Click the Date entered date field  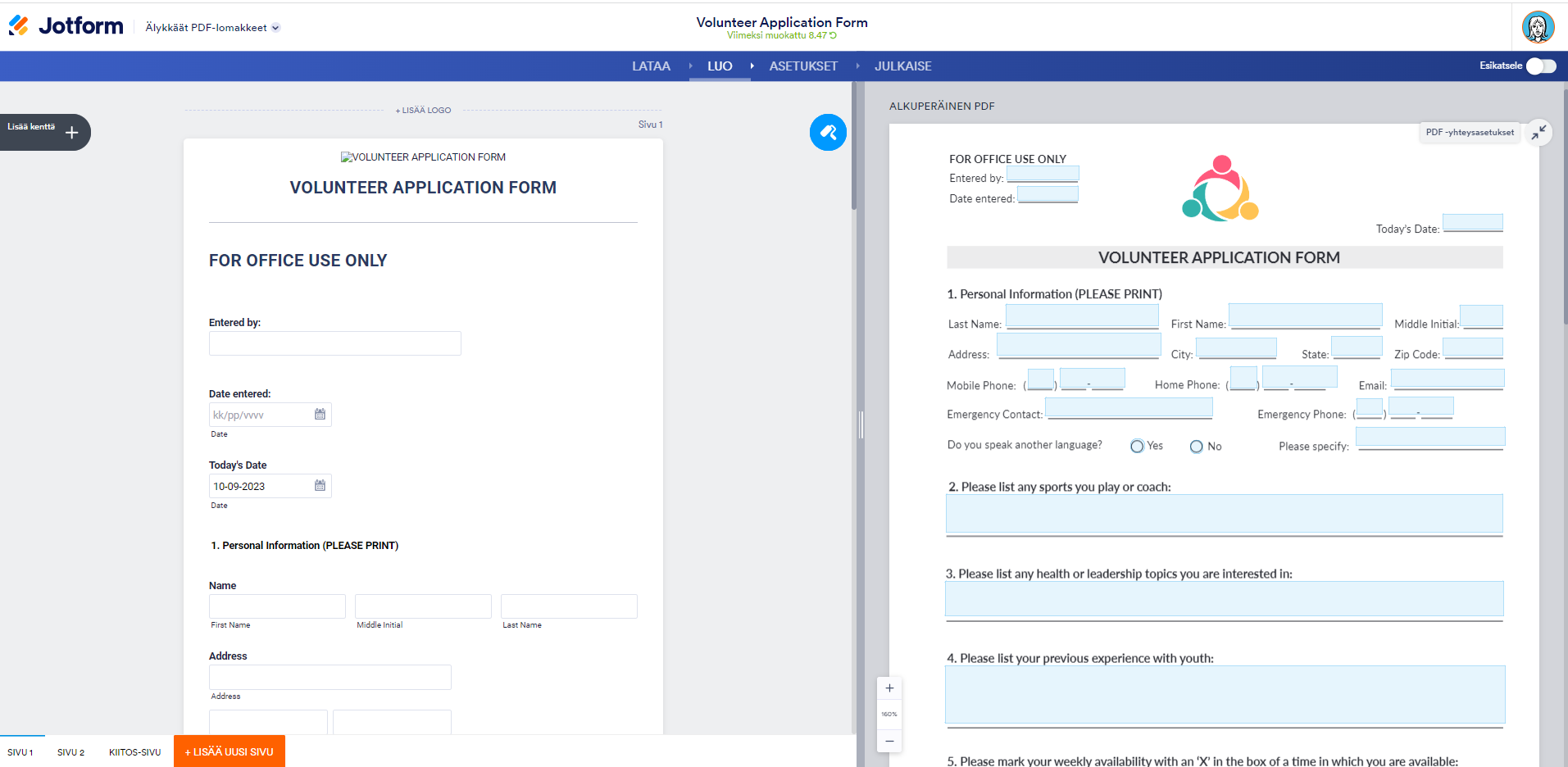pyautogui.click(x=270, y=415)
